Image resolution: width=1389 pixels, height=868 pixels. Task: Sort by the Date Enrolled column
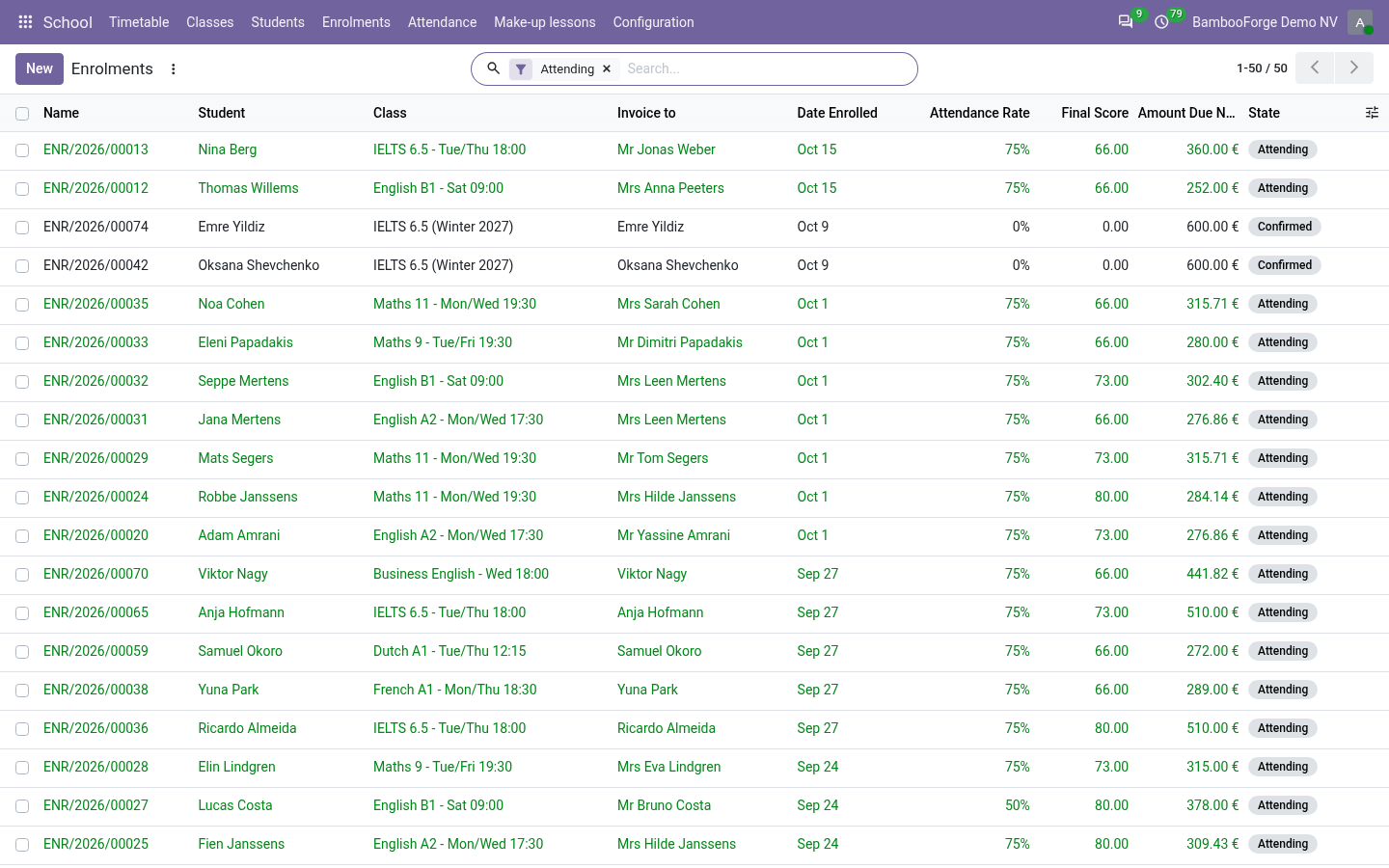point(837,113)
